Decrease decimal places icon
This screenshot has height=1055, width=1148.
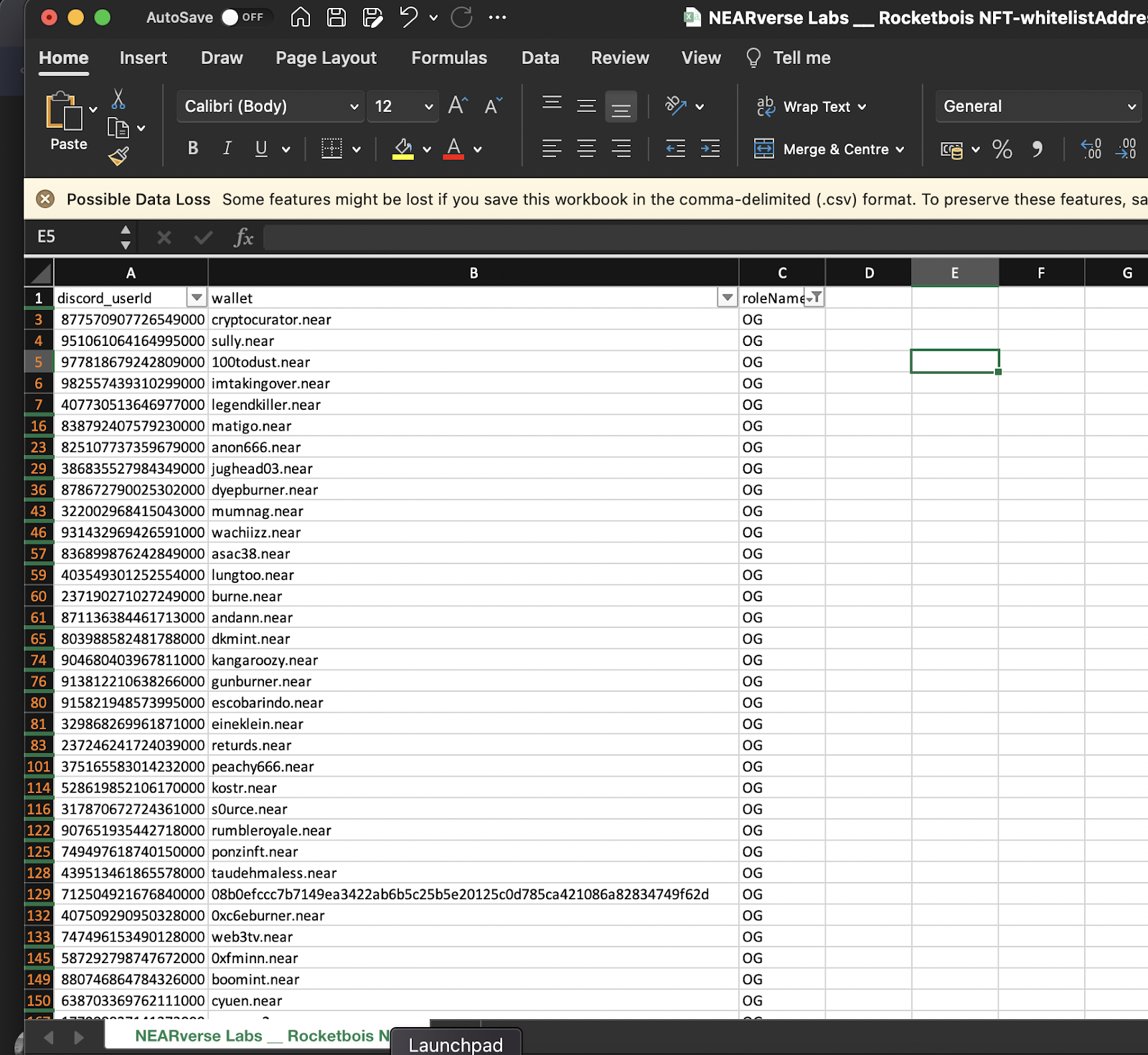[x=1126, y=149]
